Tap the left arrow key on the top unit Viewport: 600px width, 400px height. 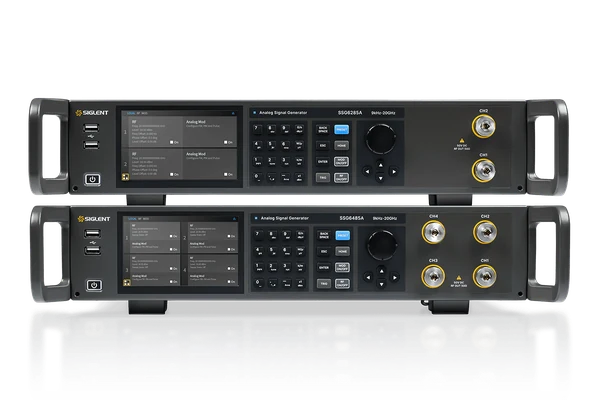pyautogui.click(x=367, y=171)
